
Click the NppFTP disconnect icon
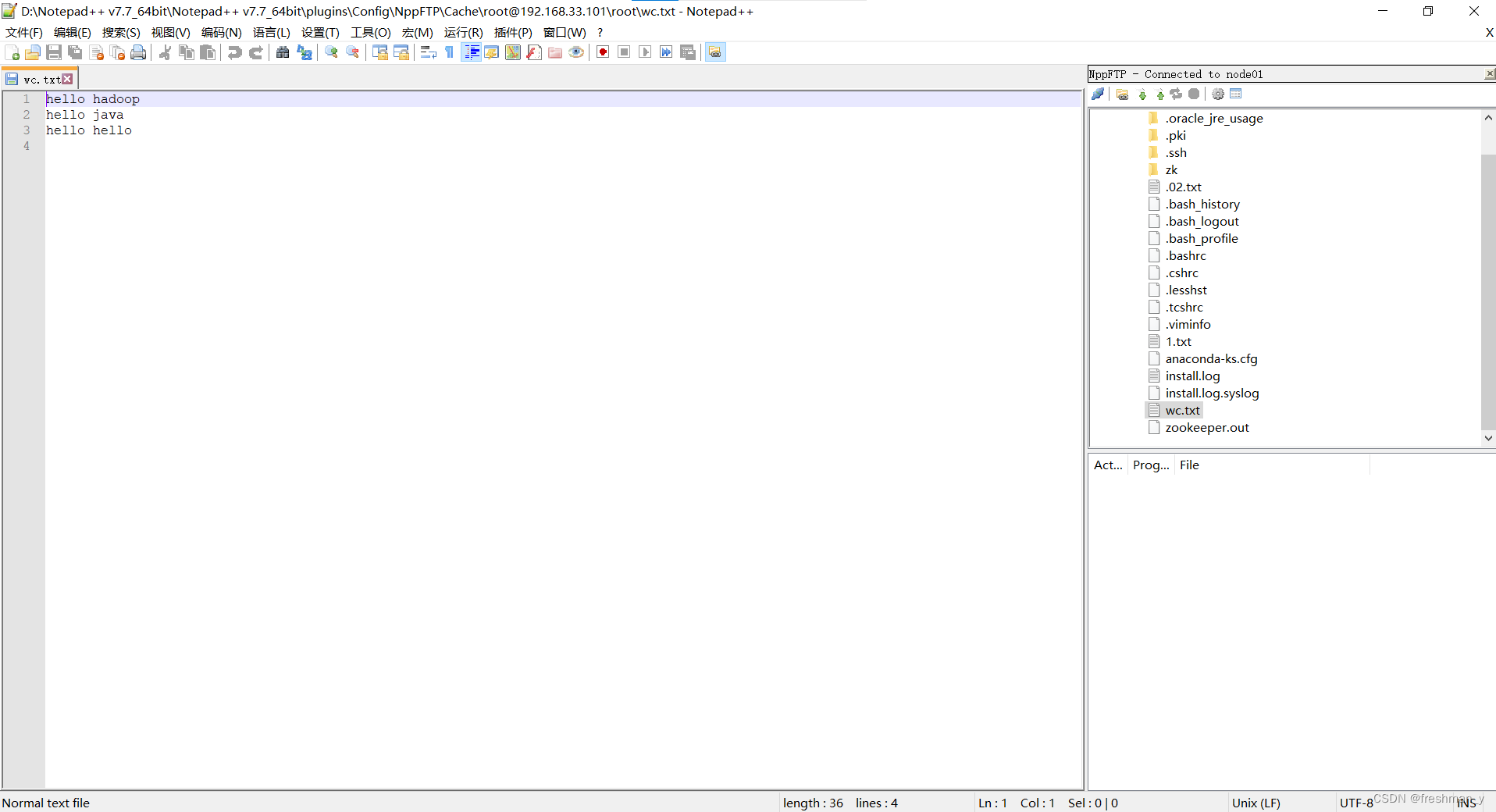click(1098, 94)
